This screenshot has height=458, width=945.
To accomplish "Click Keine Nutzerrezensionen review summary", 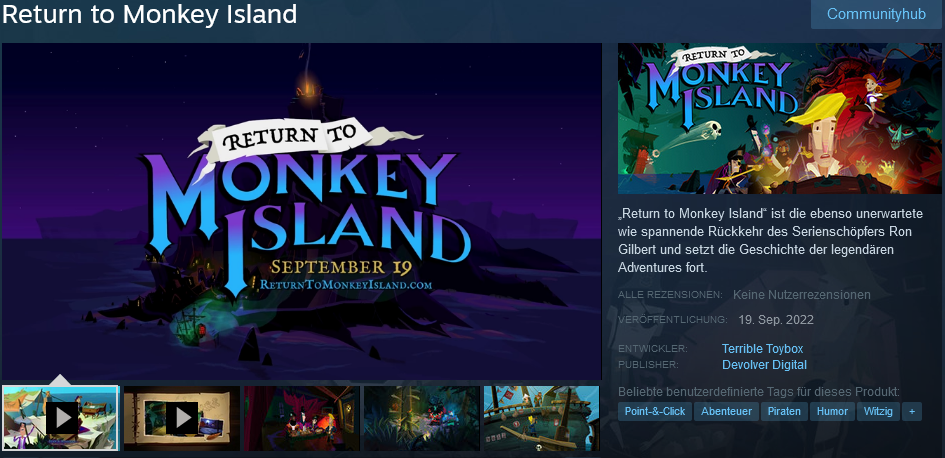I will pos(802,295).
